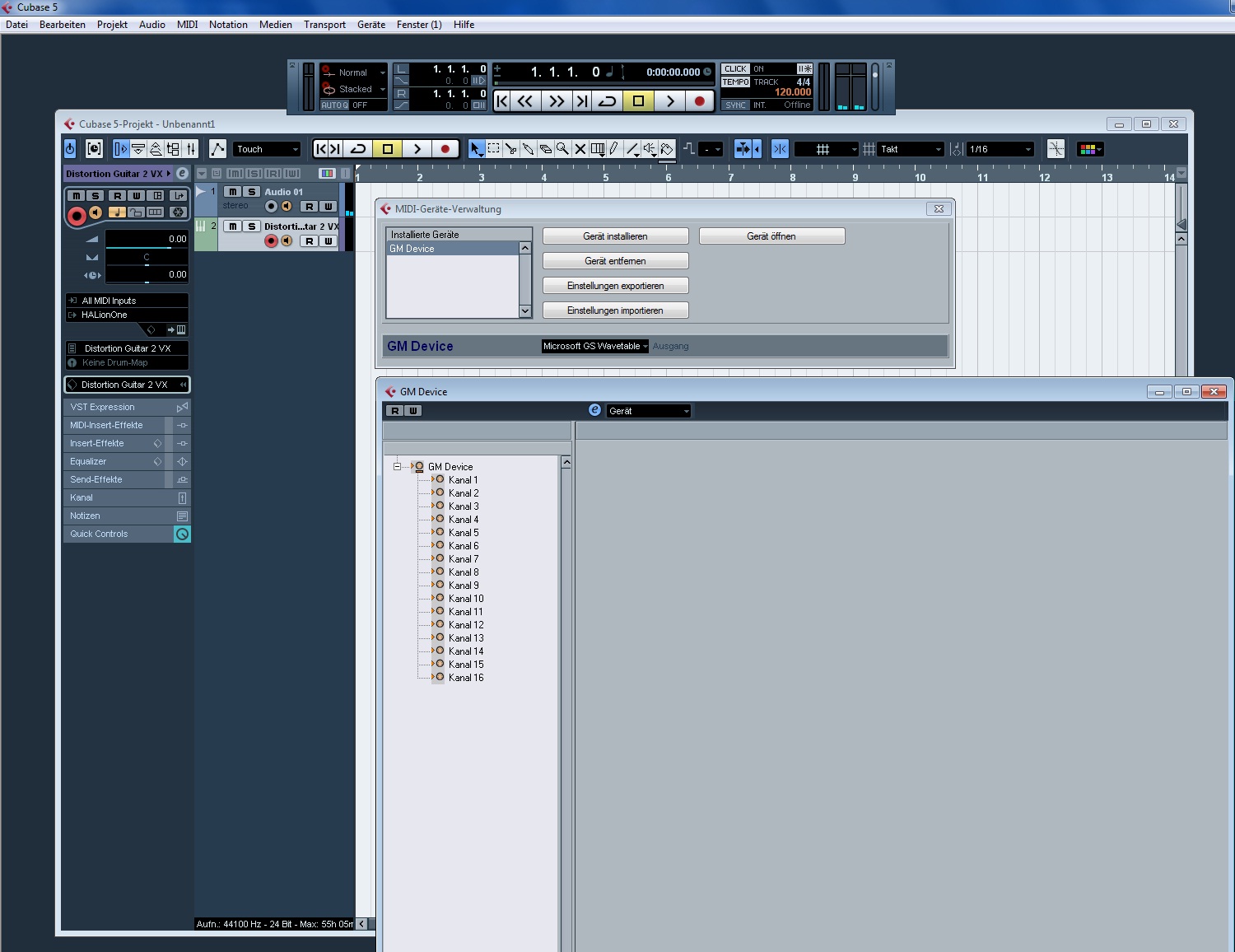Open the Projekt menu

pos(112,25)
